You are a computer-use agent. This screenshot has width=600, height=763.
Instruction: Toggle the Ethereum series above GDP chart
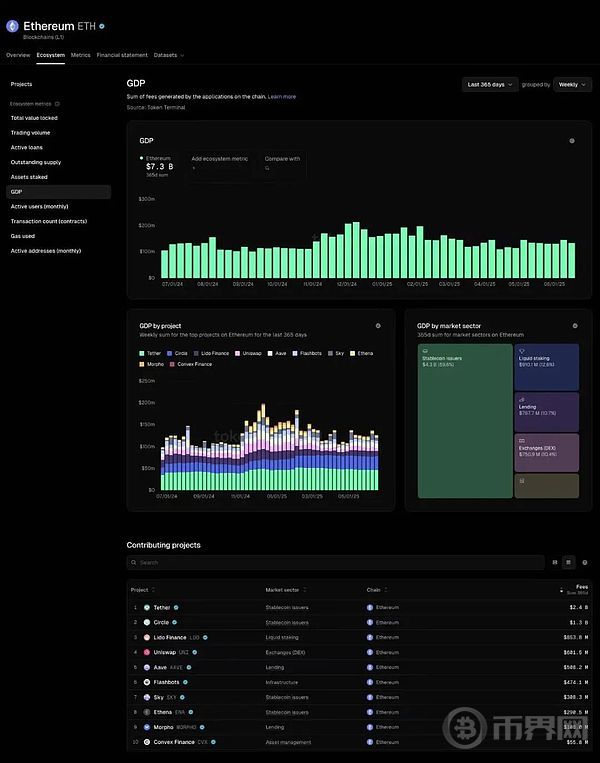(x=157, y=166)
